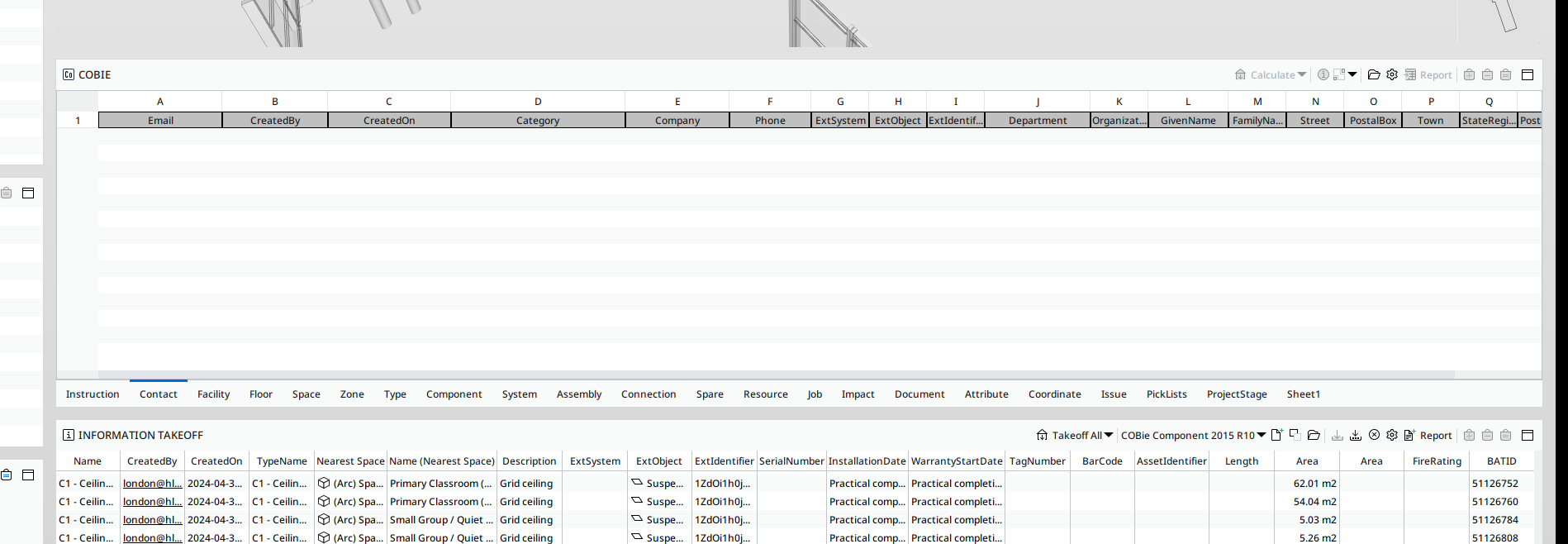This screenshot has height=544, width=1568.
Task: Switch to the Instruction sheet tab
Action: (93, 394)
